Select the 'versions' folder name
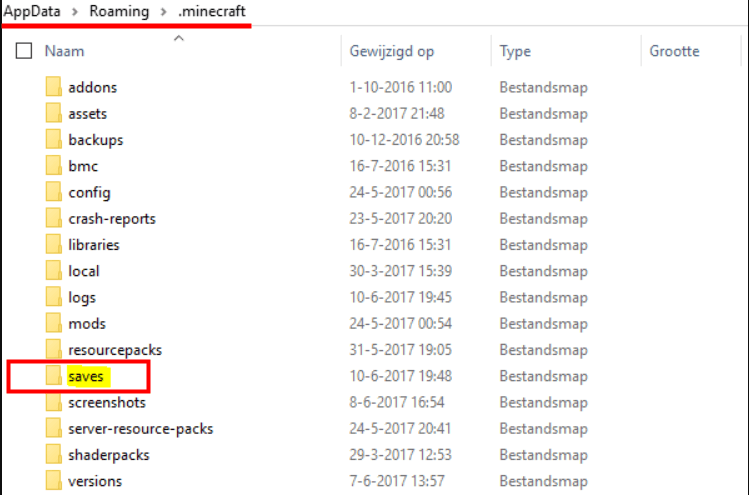Image resolution: width=749 pixels, height=495 pixels. click(95, 482)
